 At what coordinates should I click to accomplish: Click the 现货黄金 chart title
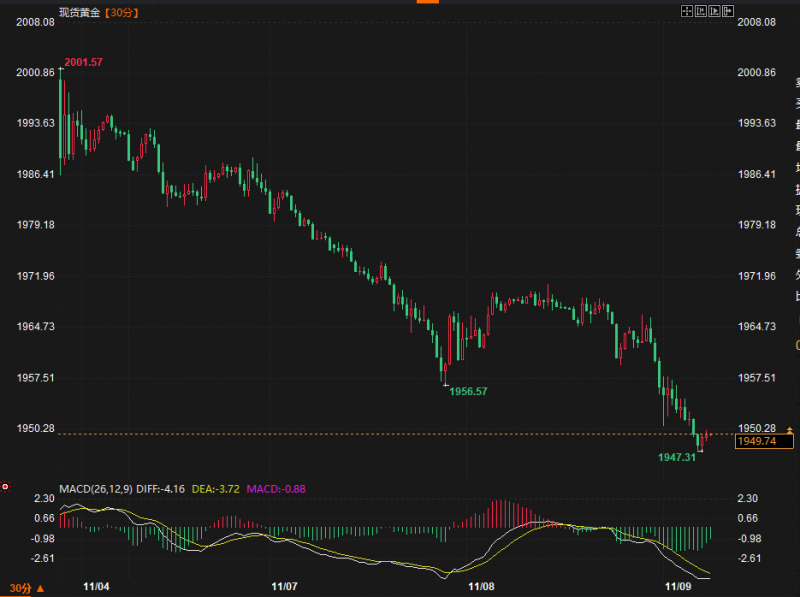(81, 13)
